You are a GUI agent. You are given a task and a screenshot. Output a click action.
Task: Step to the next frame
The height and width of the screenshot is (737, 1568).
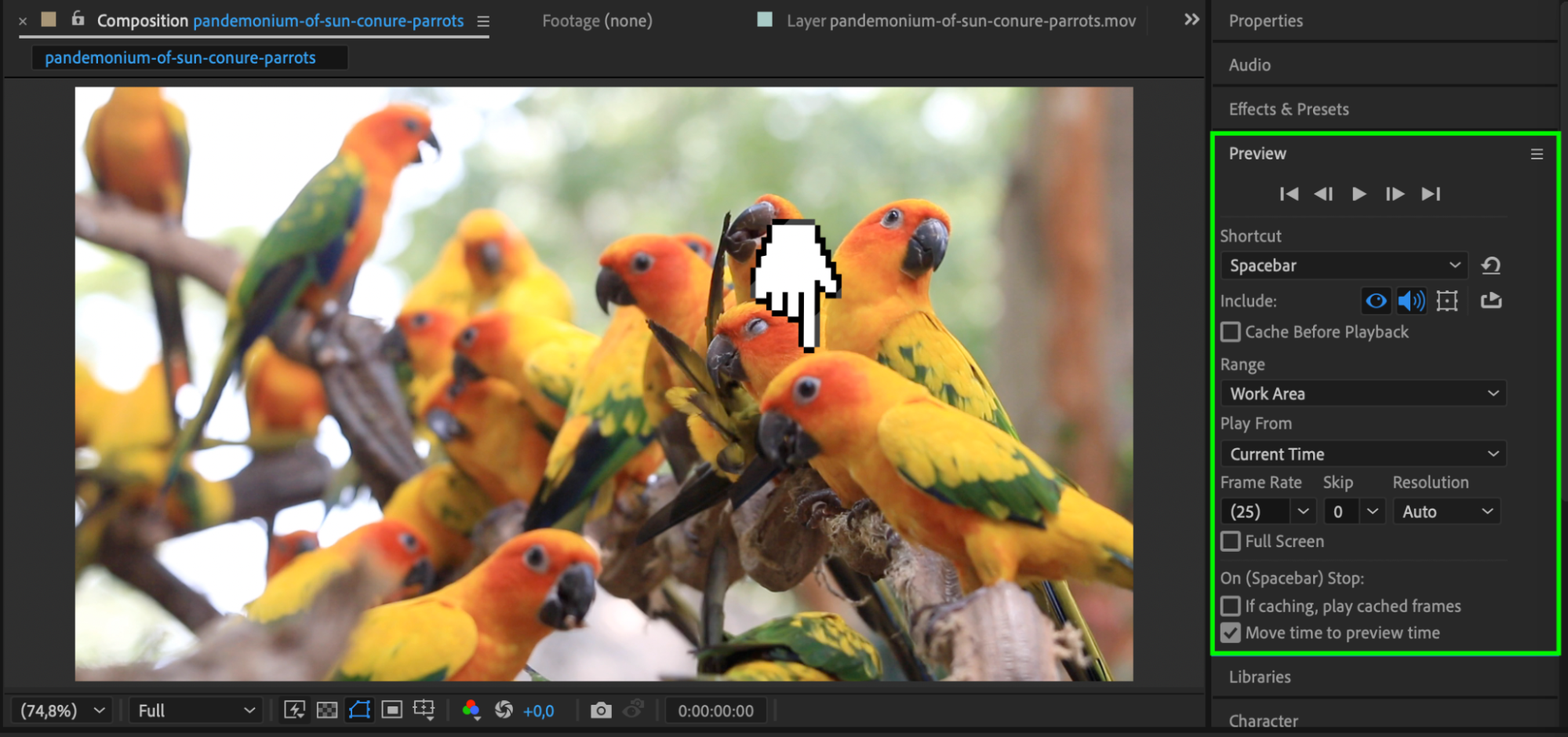click(1395, 194)
